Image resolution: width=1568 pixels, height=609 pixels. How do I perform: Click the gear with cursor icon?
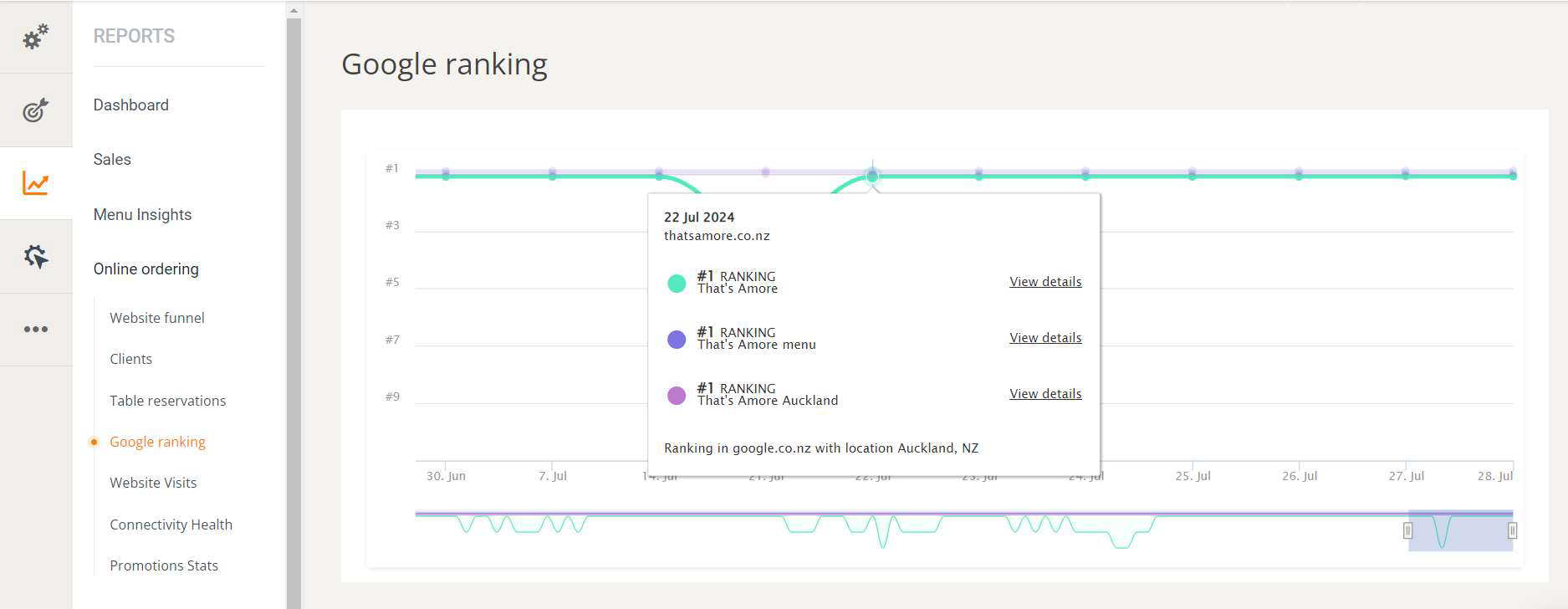pos(35,256)
